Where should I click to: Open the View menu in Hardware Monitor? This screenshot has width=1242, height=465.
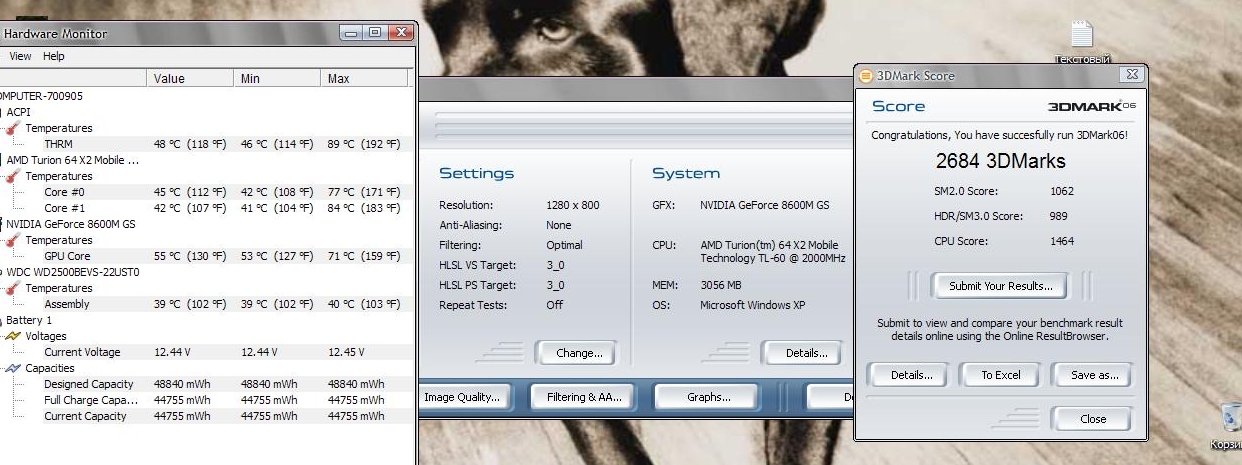pos(20,56)
